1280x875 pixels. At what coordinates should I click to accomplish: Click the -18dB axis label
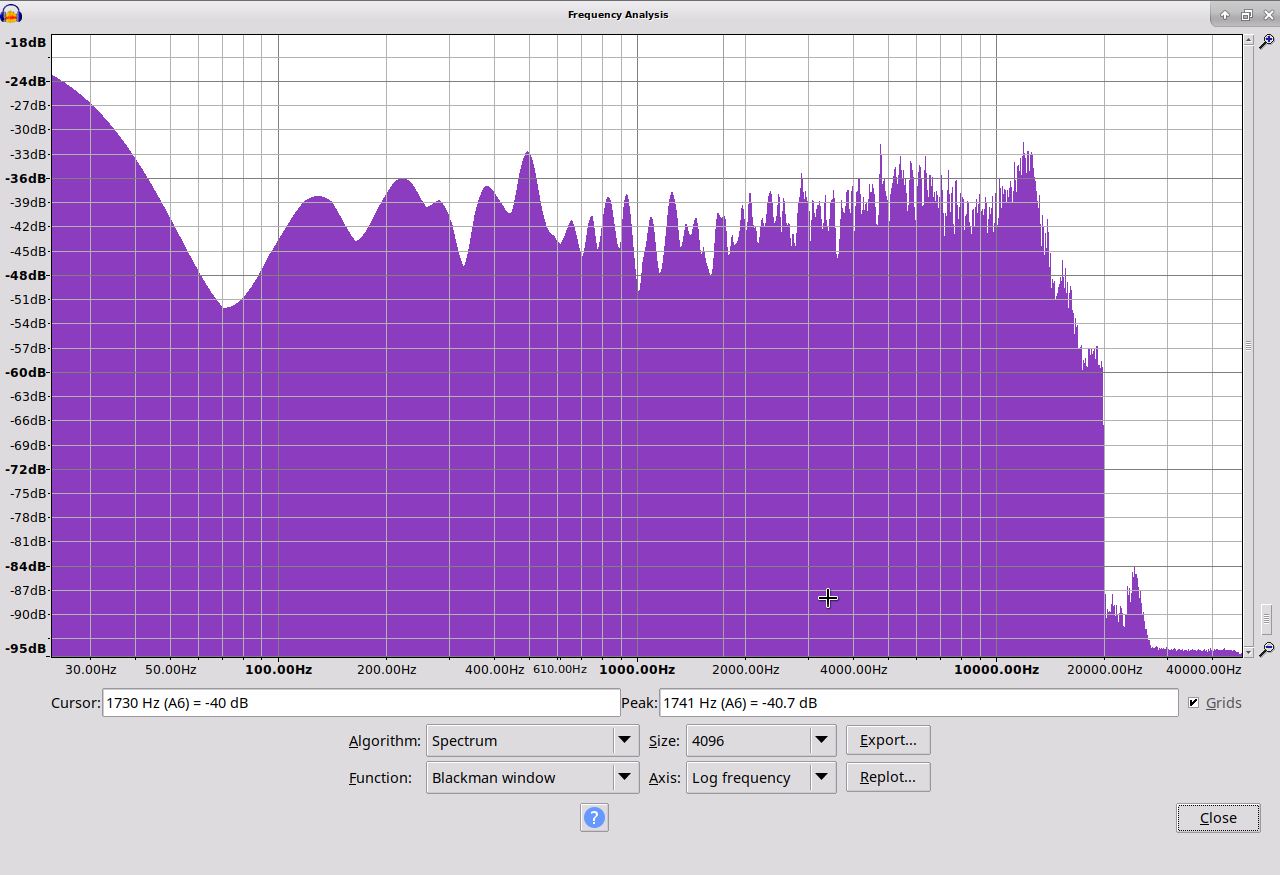tap(27, 43)
